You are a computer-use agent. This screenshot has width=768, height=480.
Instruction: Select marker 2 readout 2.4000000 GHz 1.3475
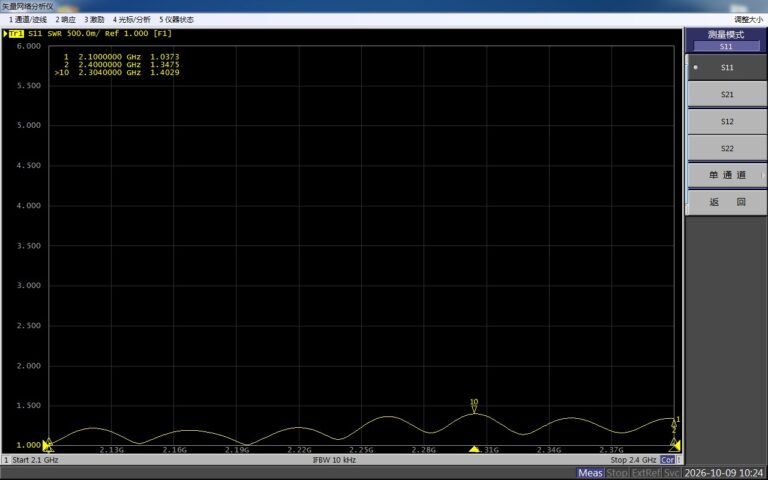pyautogui.click(x=121, y=65)
